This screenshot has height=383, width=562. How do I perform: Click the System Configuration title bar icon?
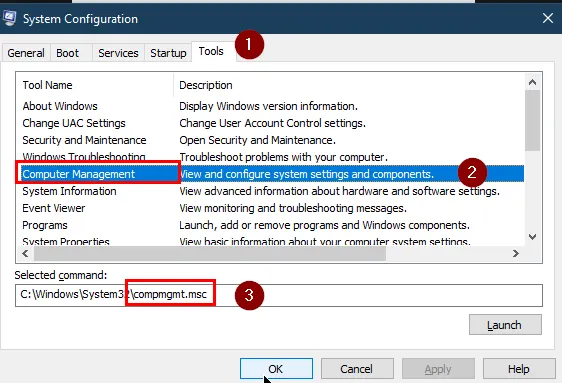[10, 18]
